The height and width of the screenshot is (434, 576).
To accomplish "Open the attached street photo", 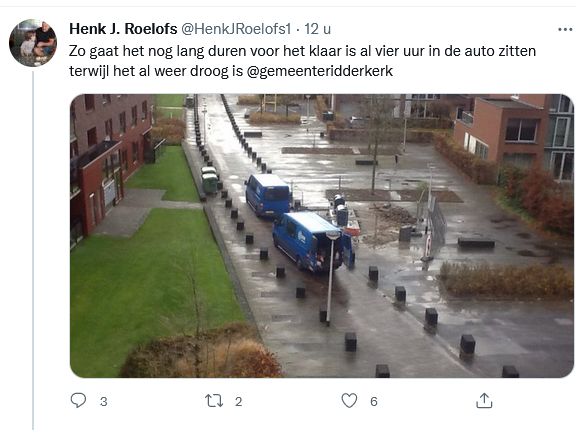I will click(x=321, y=236).
